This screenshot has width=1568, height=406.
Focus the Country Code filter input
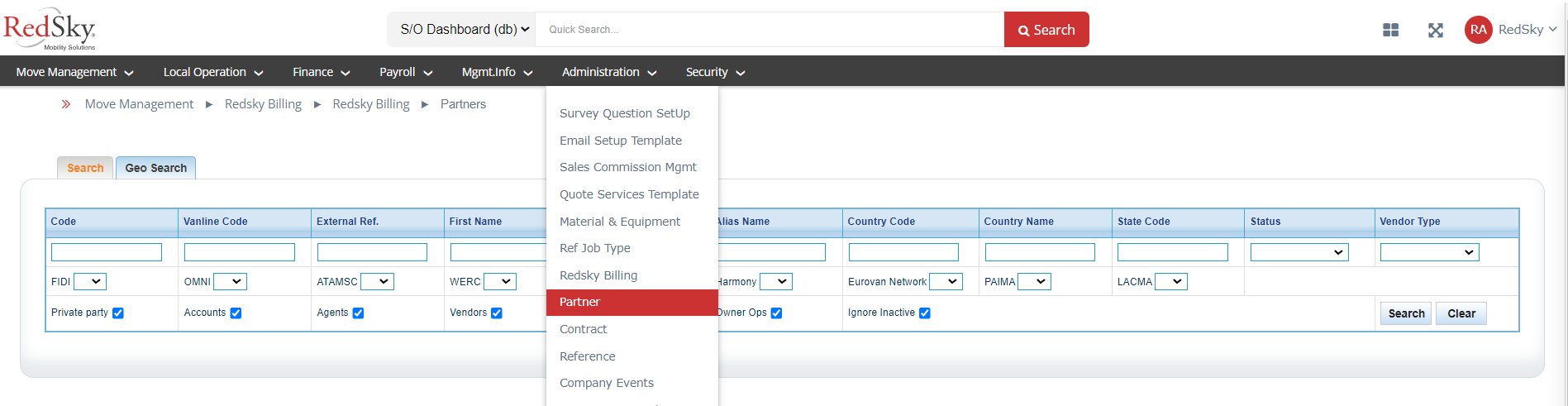(903, 252)
